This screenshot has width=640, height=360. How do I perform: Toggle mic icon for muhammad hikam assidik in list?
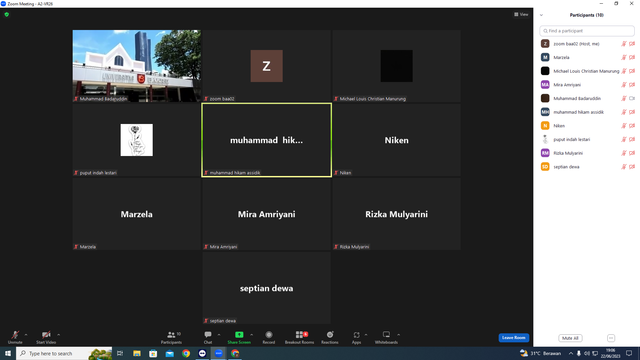(624, 112)
